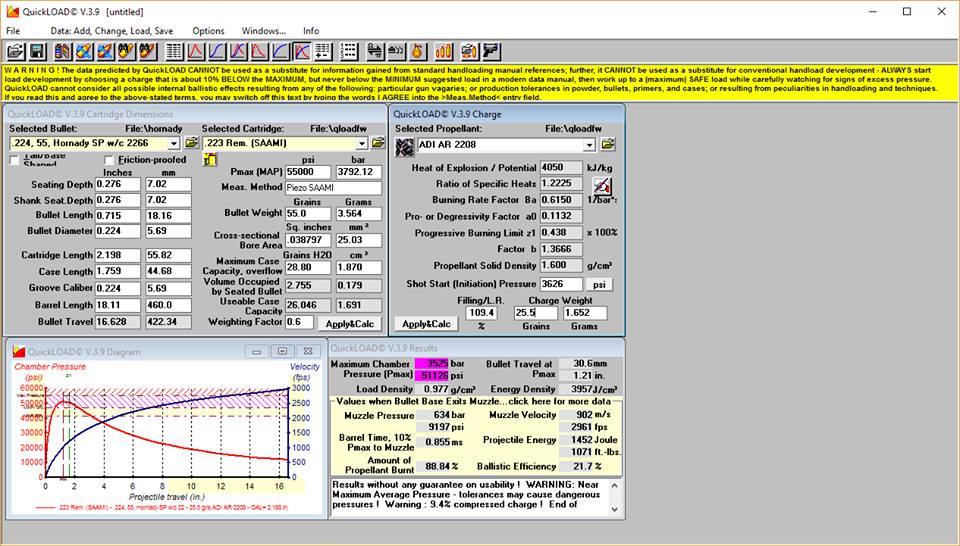Click 'Values when Bullet Base Exits Muzzle' link
This screenshot has height=546, width=960.
coord(473,402)
